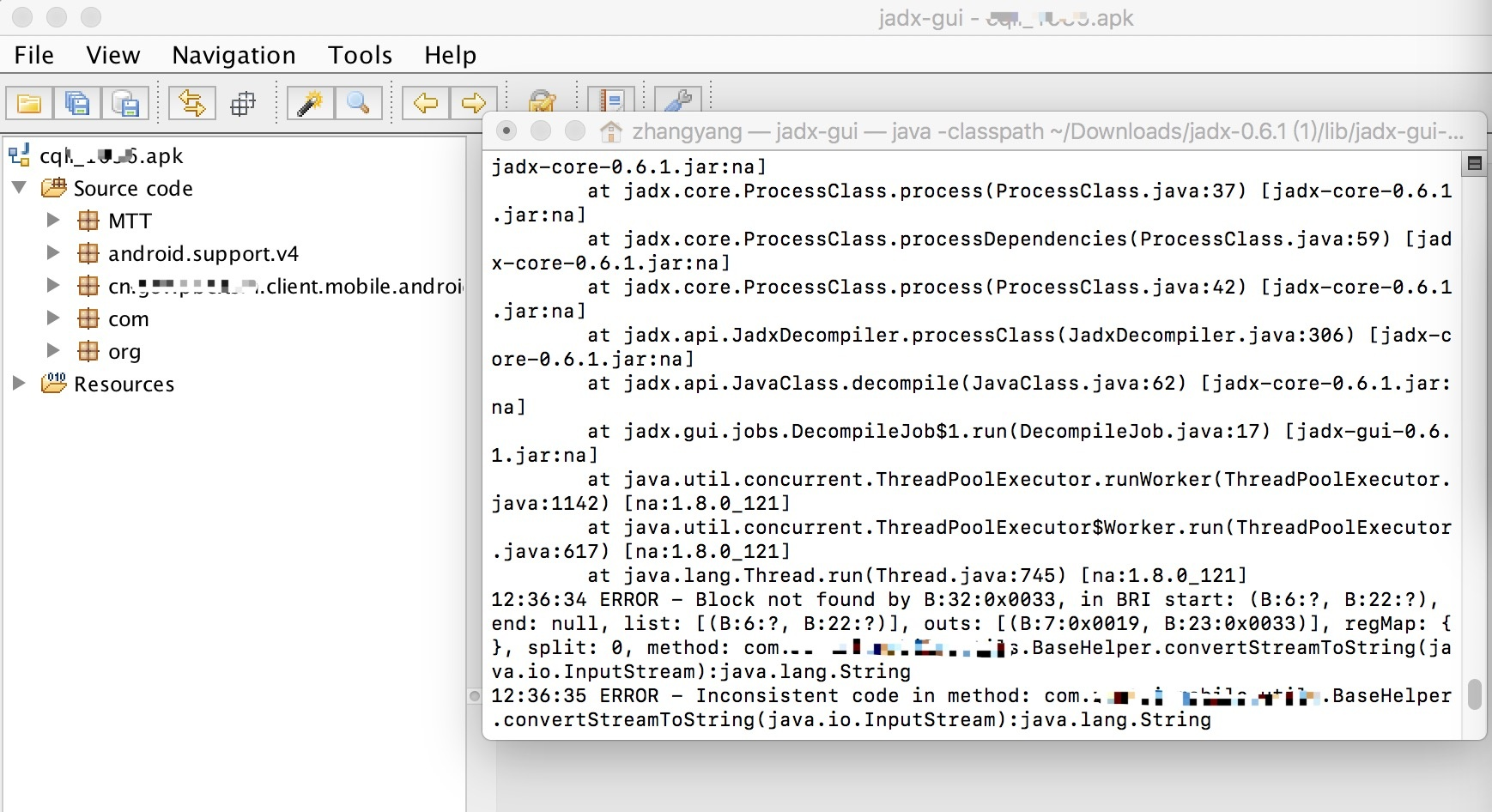Click the terminal split-pane button

click(1475, 163)
